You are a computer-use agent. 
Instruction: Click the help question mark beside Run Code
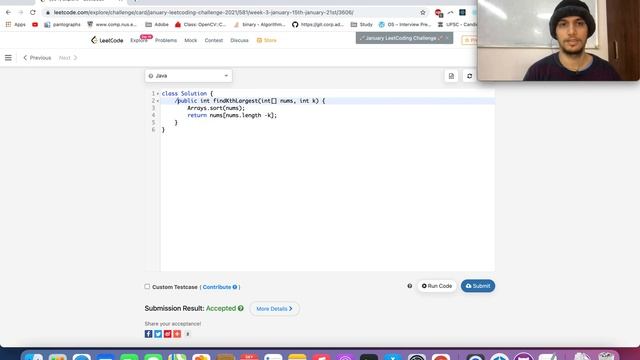[x=410, y=286]
